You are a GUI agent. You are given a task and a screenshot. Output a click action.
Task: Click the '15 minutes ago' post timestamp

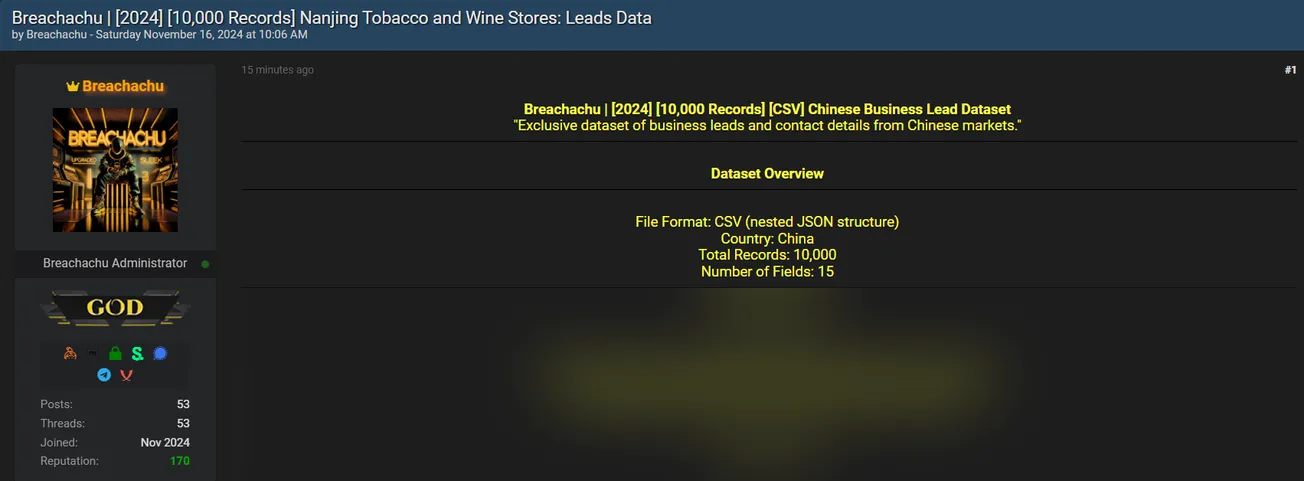(x=277, y=70)
